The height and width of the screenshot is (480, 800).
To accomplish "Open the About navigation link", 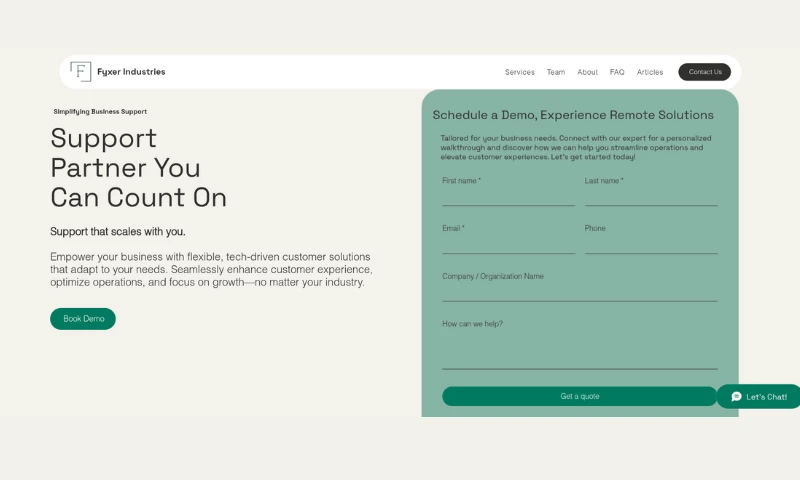I will pos(587,72).
